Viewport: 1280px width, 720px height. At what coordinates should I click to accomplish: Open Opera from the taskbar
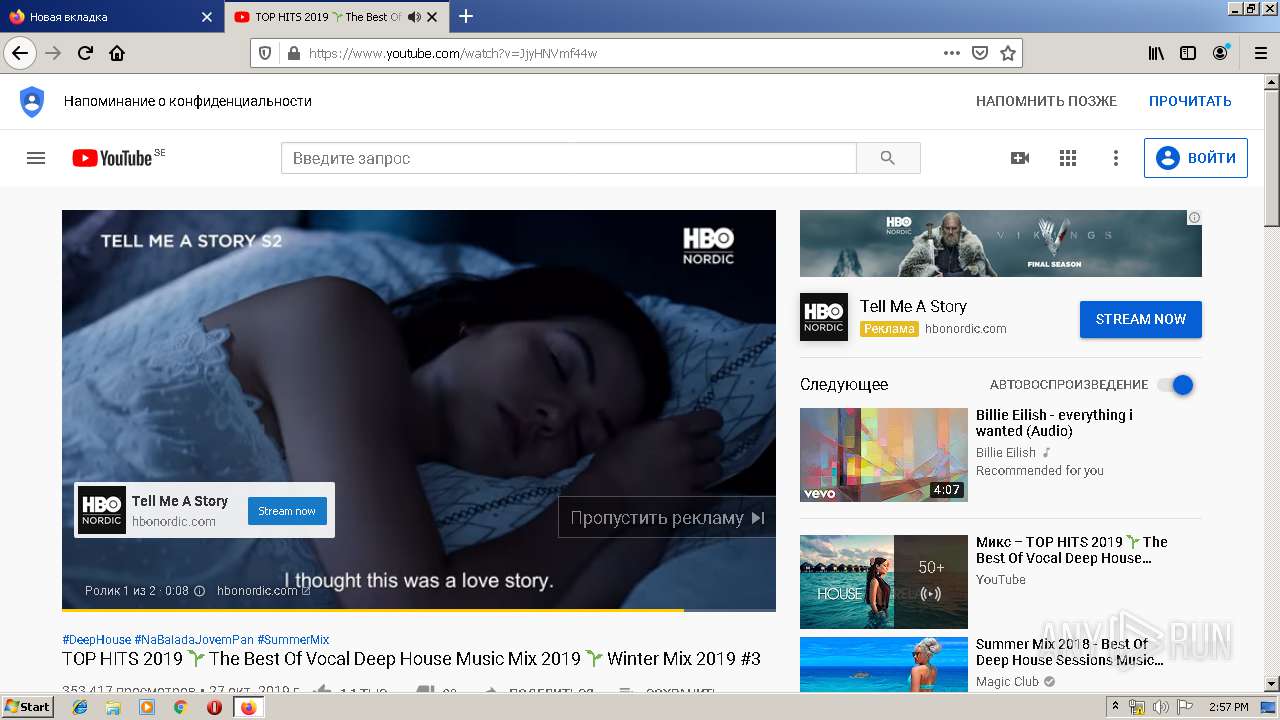click(x=214, y=707)
